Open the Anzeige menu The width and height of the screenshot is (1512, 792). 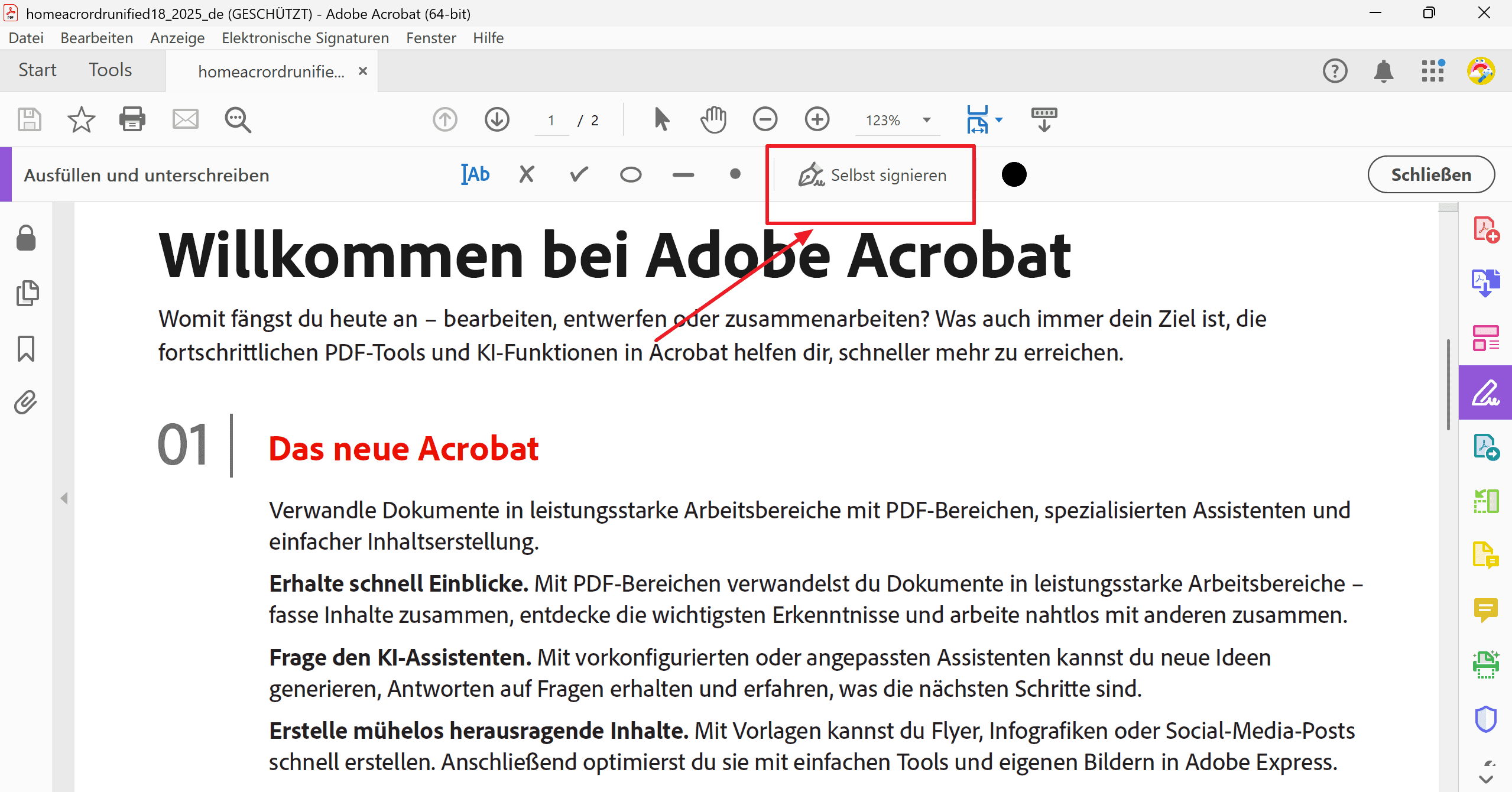tap(177, 38)
